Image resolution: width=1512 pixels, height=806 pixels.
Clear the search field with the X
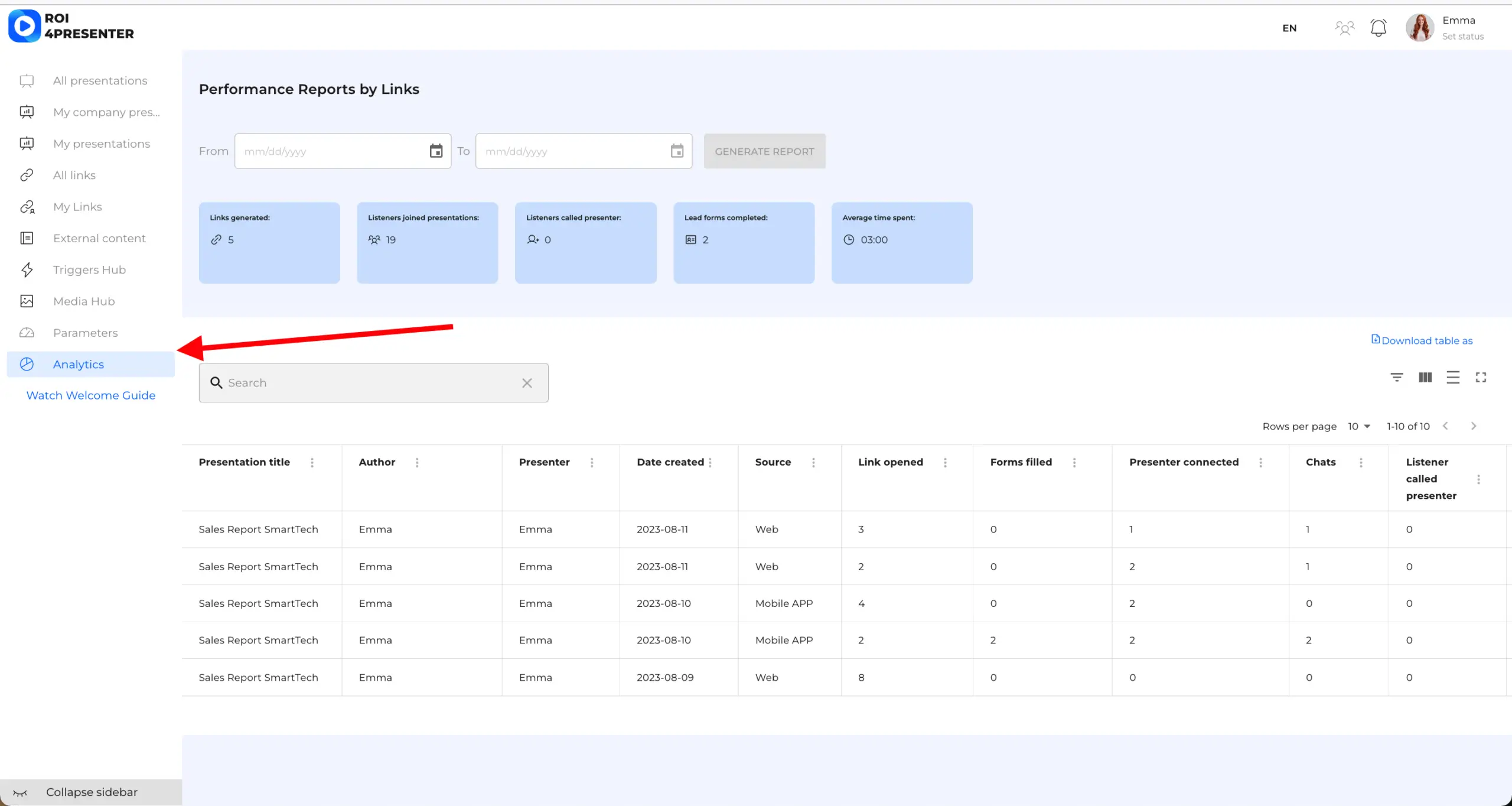click(x=526, y=383)
